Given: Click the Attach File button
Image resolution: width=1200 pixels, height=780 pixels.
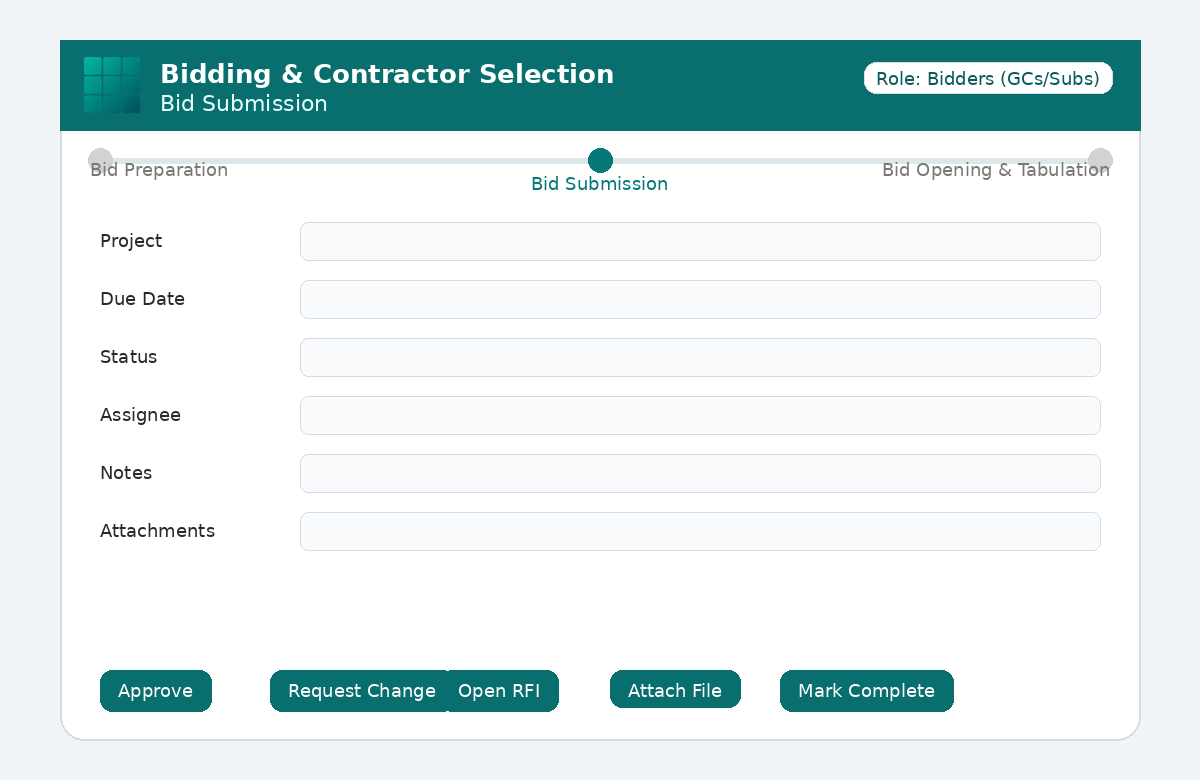Looking at the screenshot, I should point(675,691).
